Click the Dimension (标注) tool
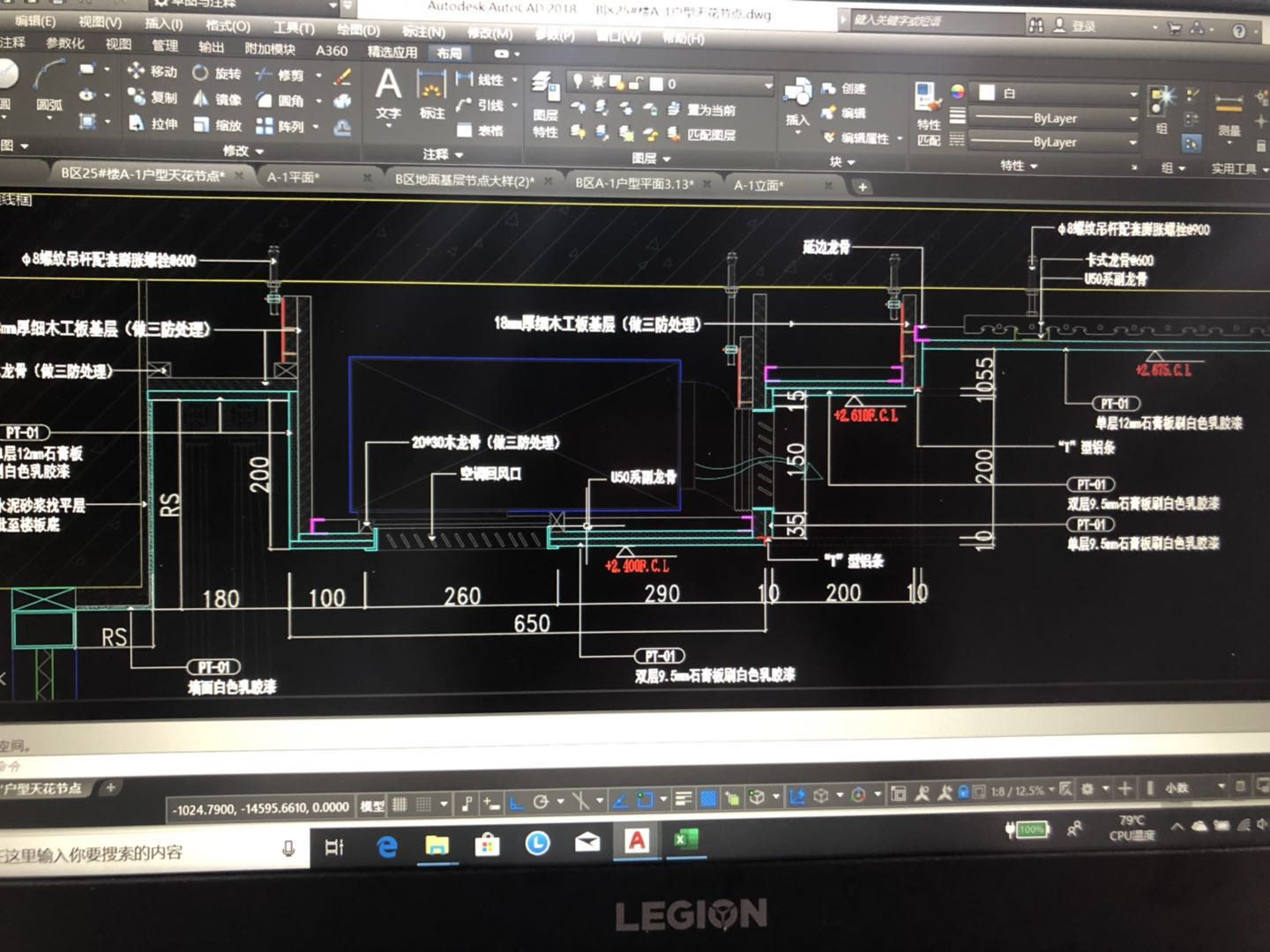The width and height of the screenshot is (1270, 952). (x=431, y=97)
